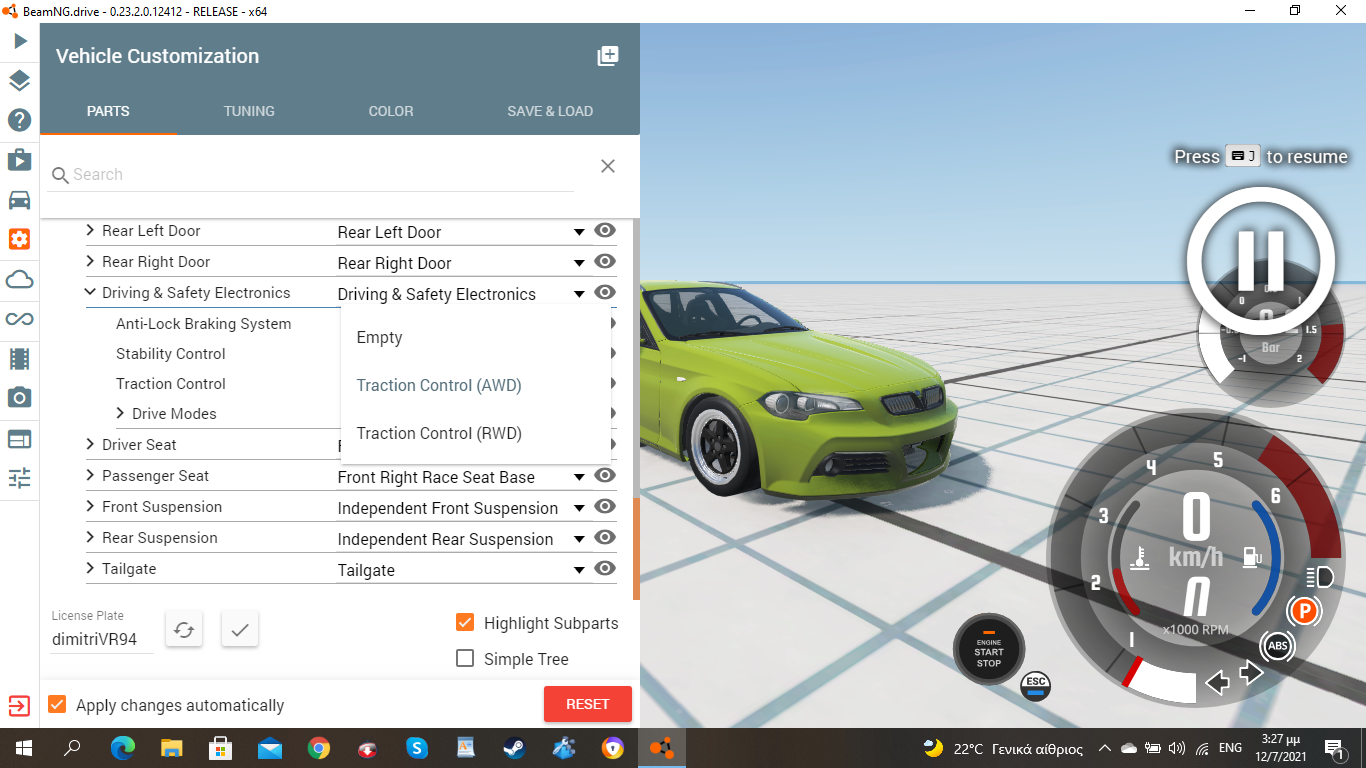Open the replay film strip icon

pyautogui.click(x=20, y=358)
